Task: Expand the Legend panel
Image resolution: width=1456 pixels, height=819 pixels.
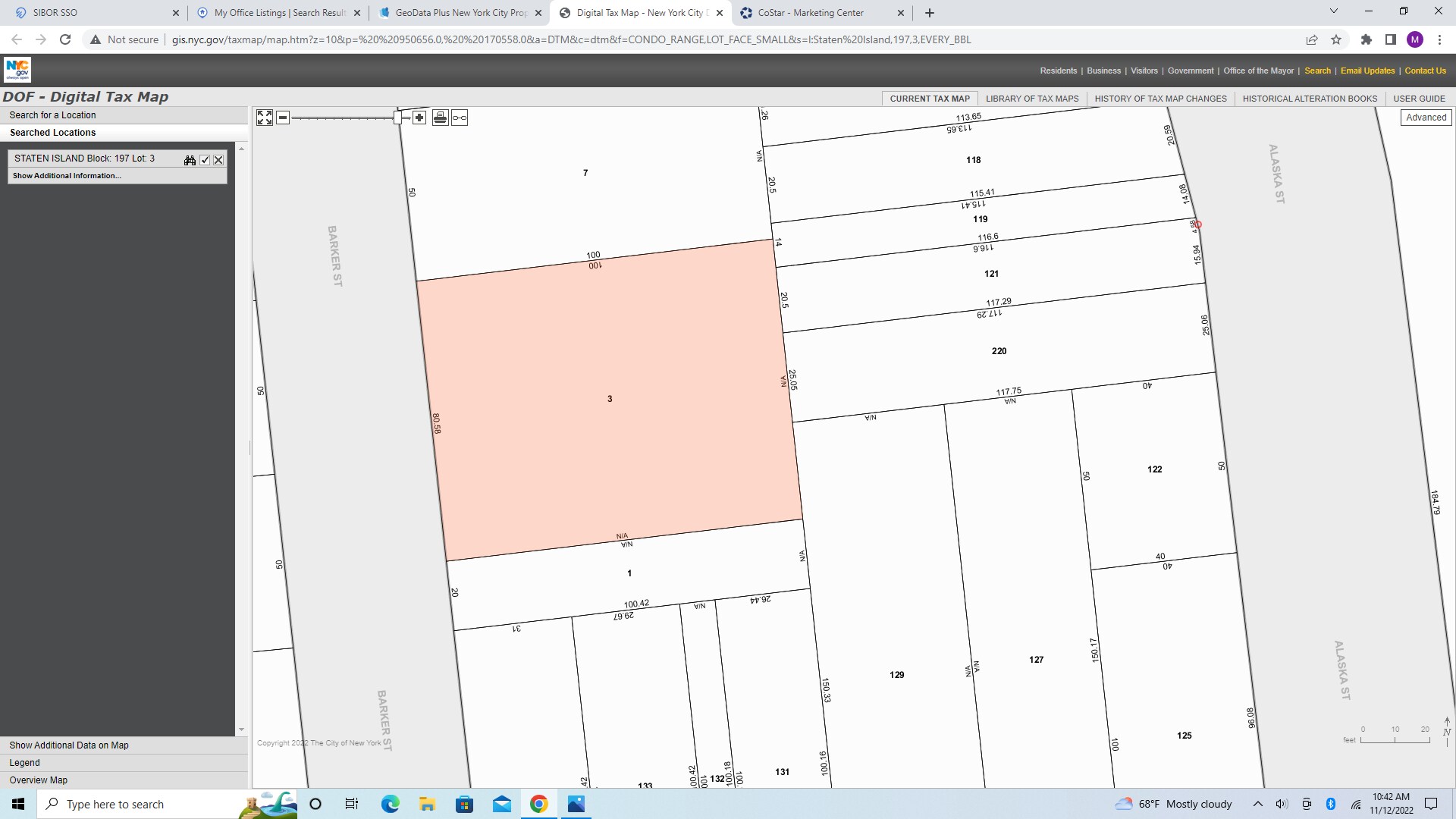Action: [x=24, y=763]
